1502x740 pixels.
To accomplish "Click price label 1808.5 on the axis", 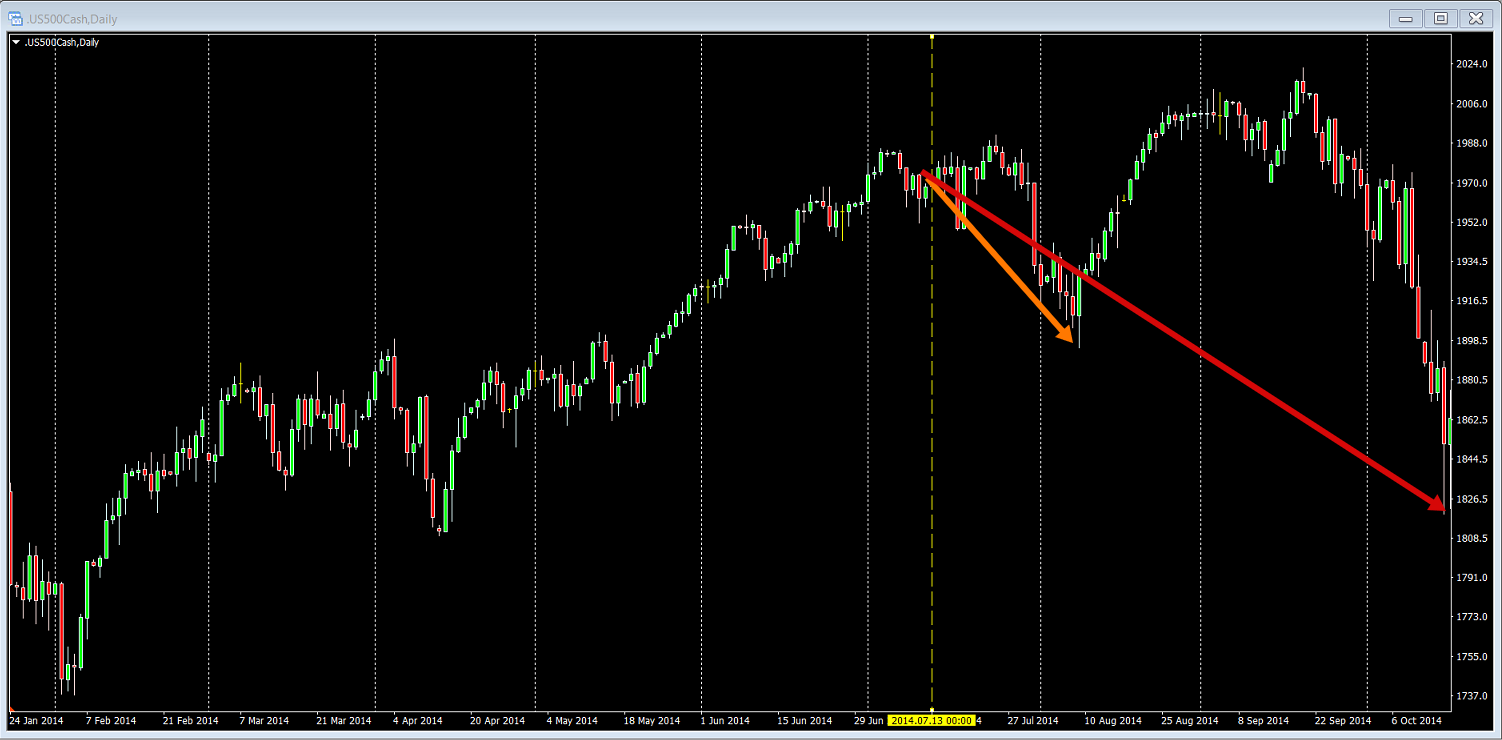I will click(x=1470, y=538).
